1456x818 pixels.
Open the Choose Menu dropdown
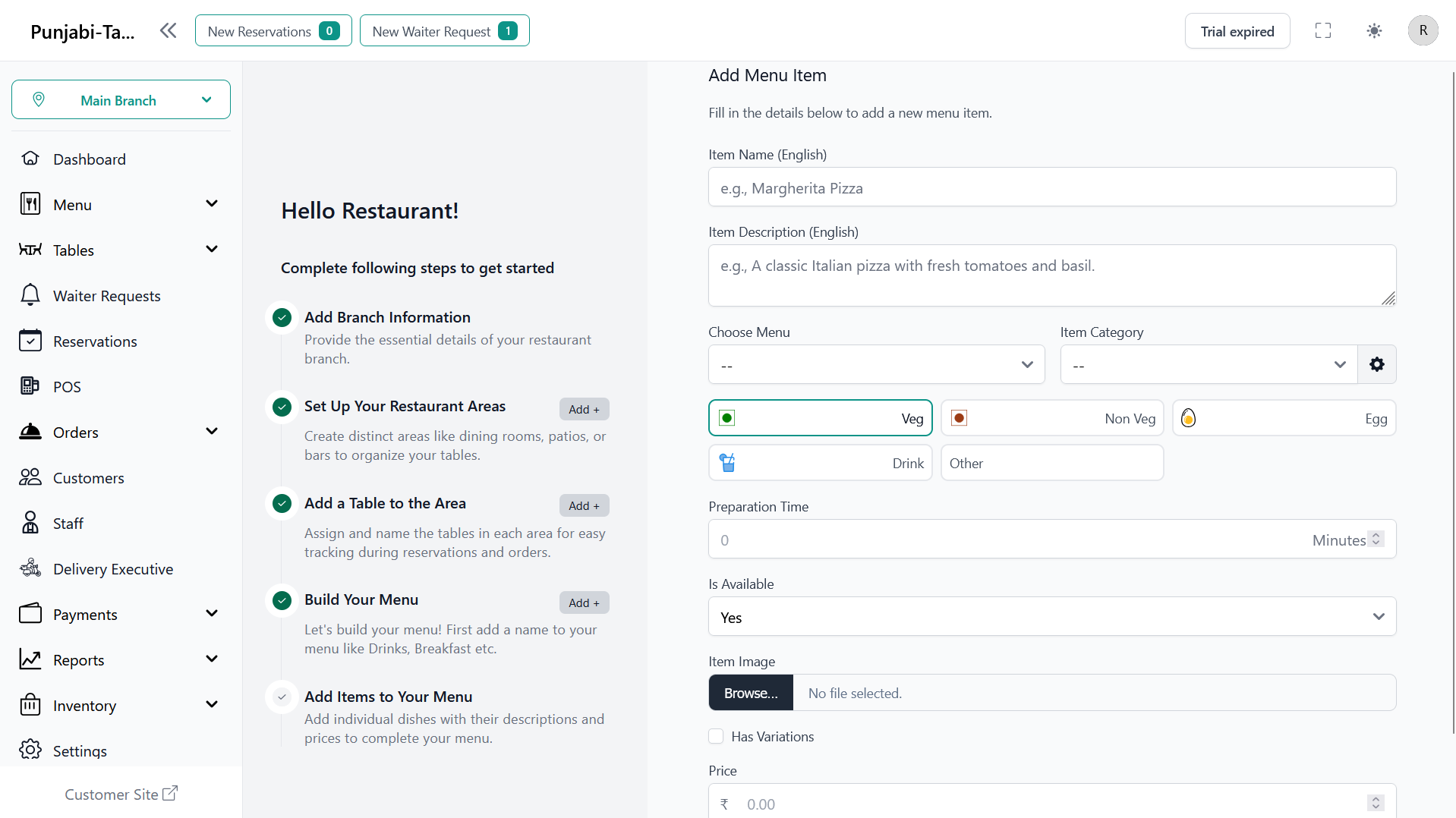coord(877,365)
